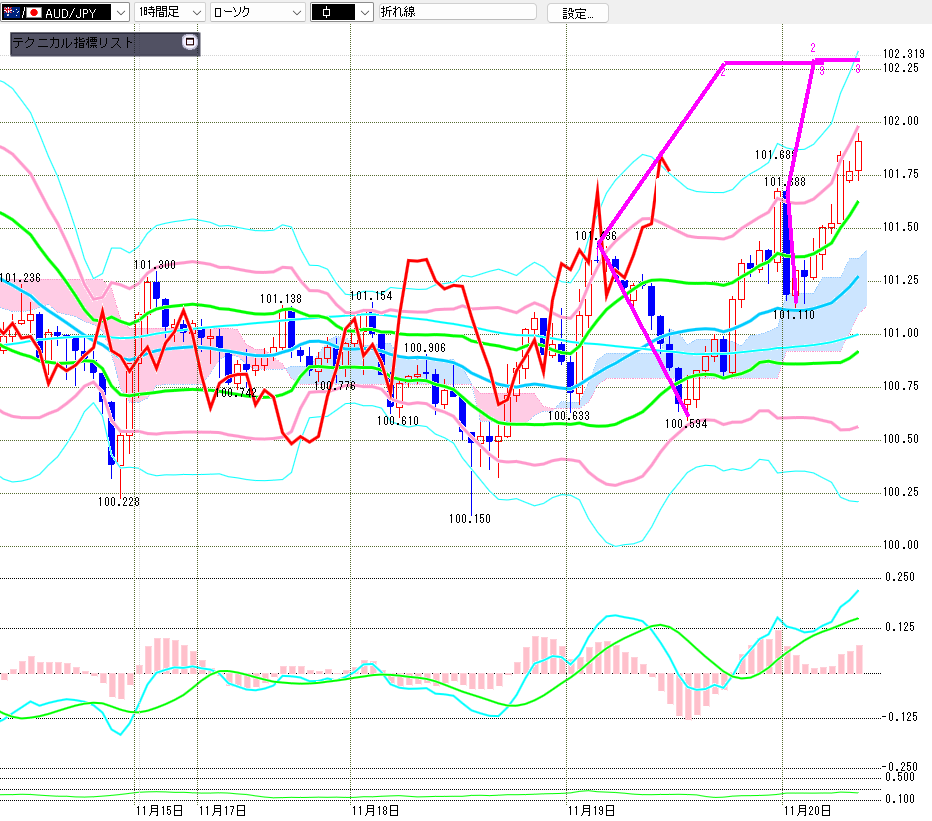Click the 102.00 level on the price axis
The image size is (932, 821).
901,122
